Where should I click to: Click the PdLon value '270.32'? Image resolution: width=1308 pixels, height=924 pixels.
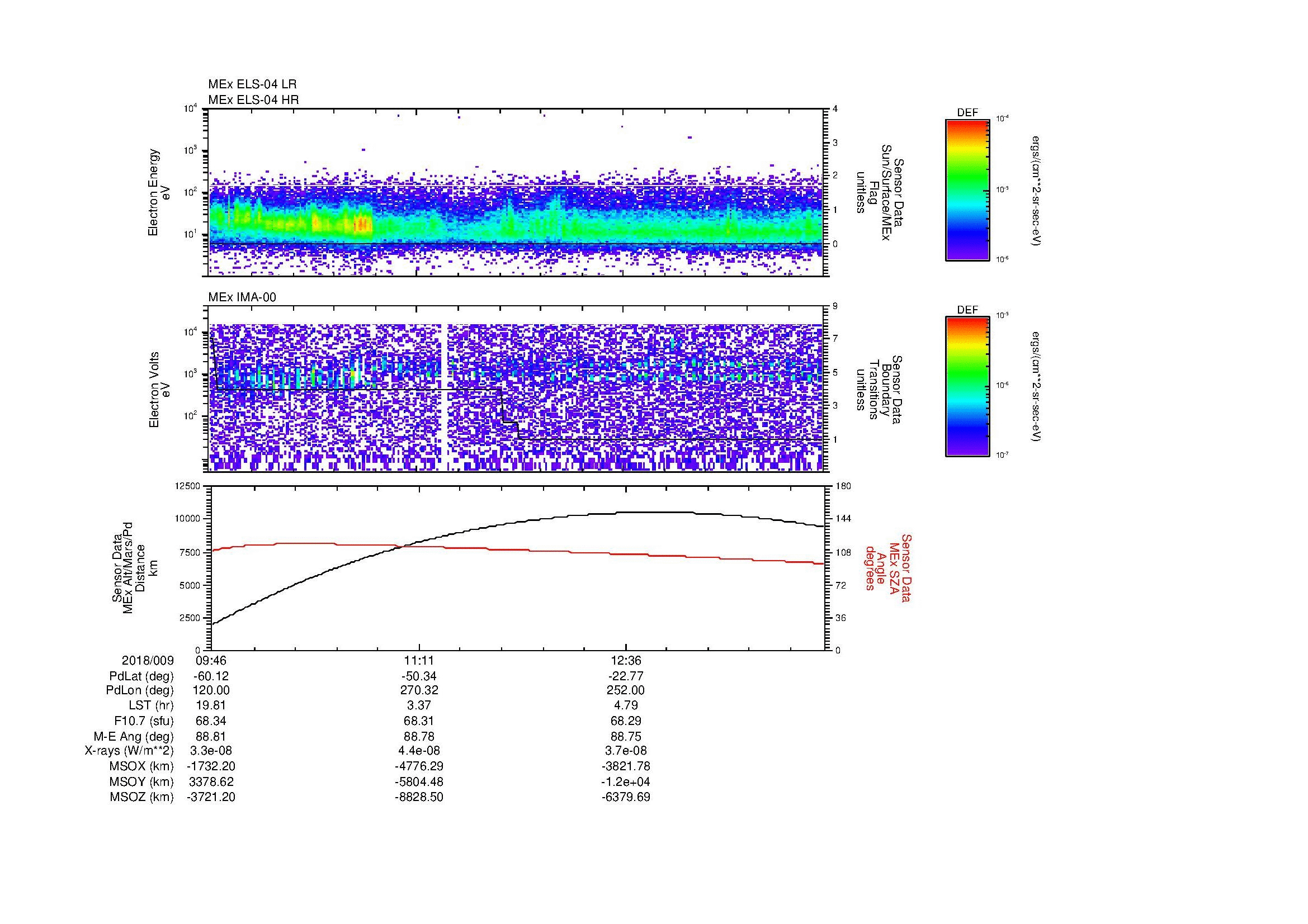click(x=419, y=690)
